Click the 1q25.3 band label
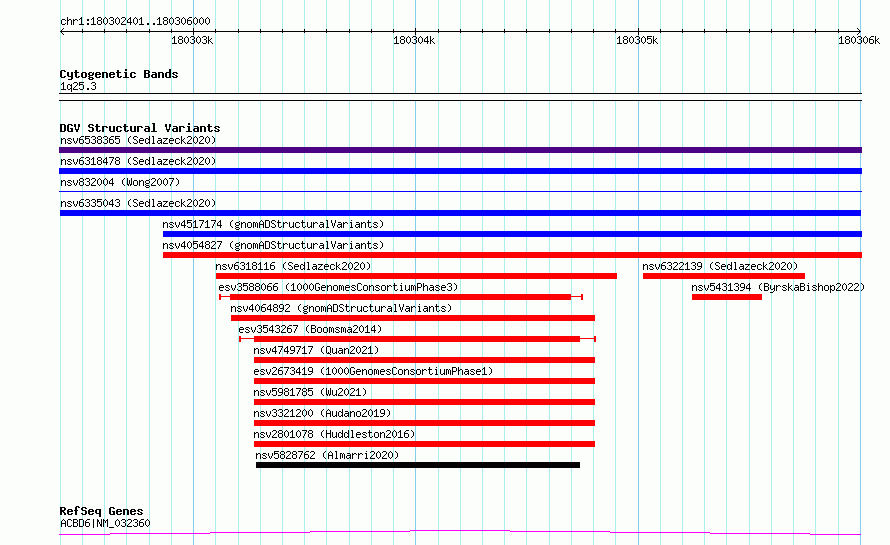Image resolution: width=890 pixels, height=545 pixels. (x=78, y=86)
